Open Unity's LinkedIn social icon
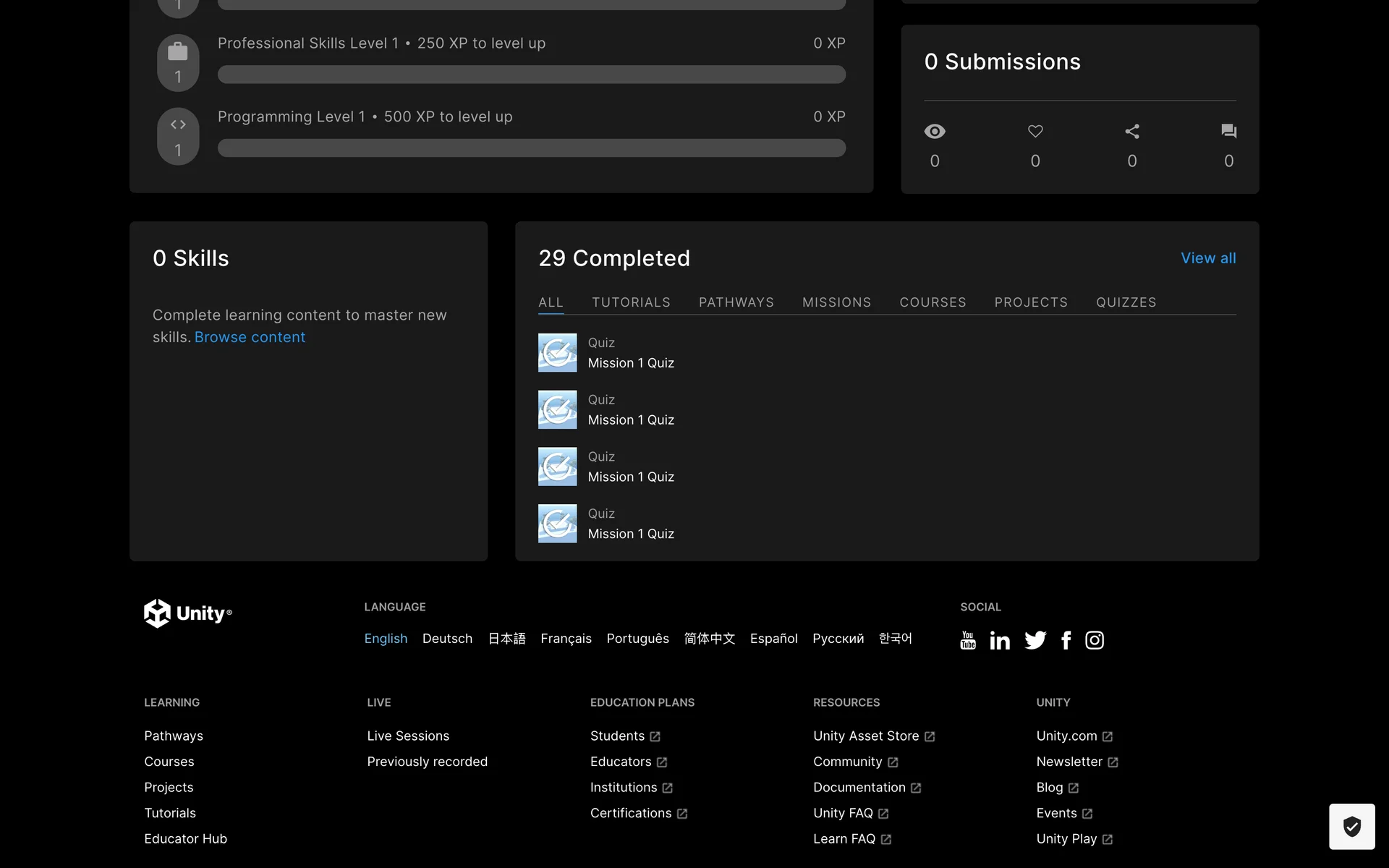 [x=1000, y=640]
